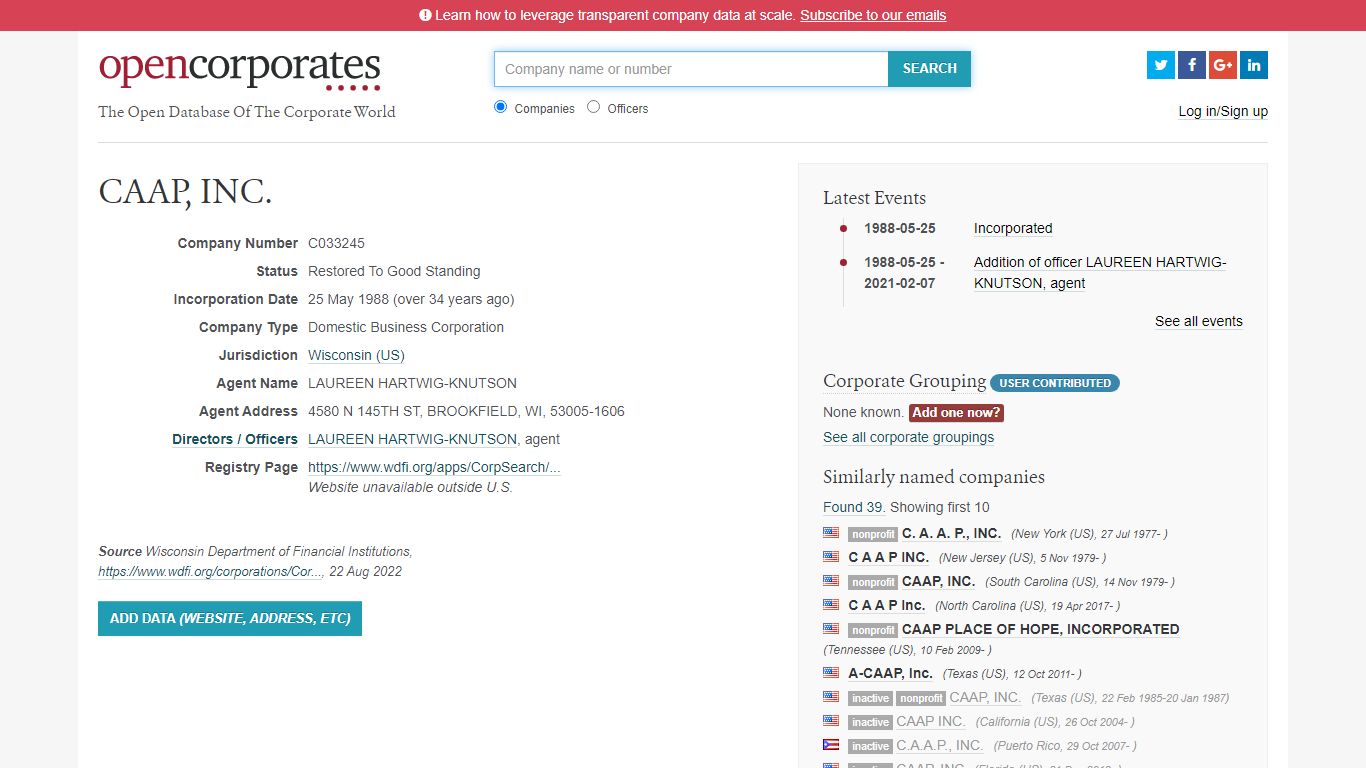
Task: Click the US flag beside C. A. A. P., INC.
Action: click(831, 533)
